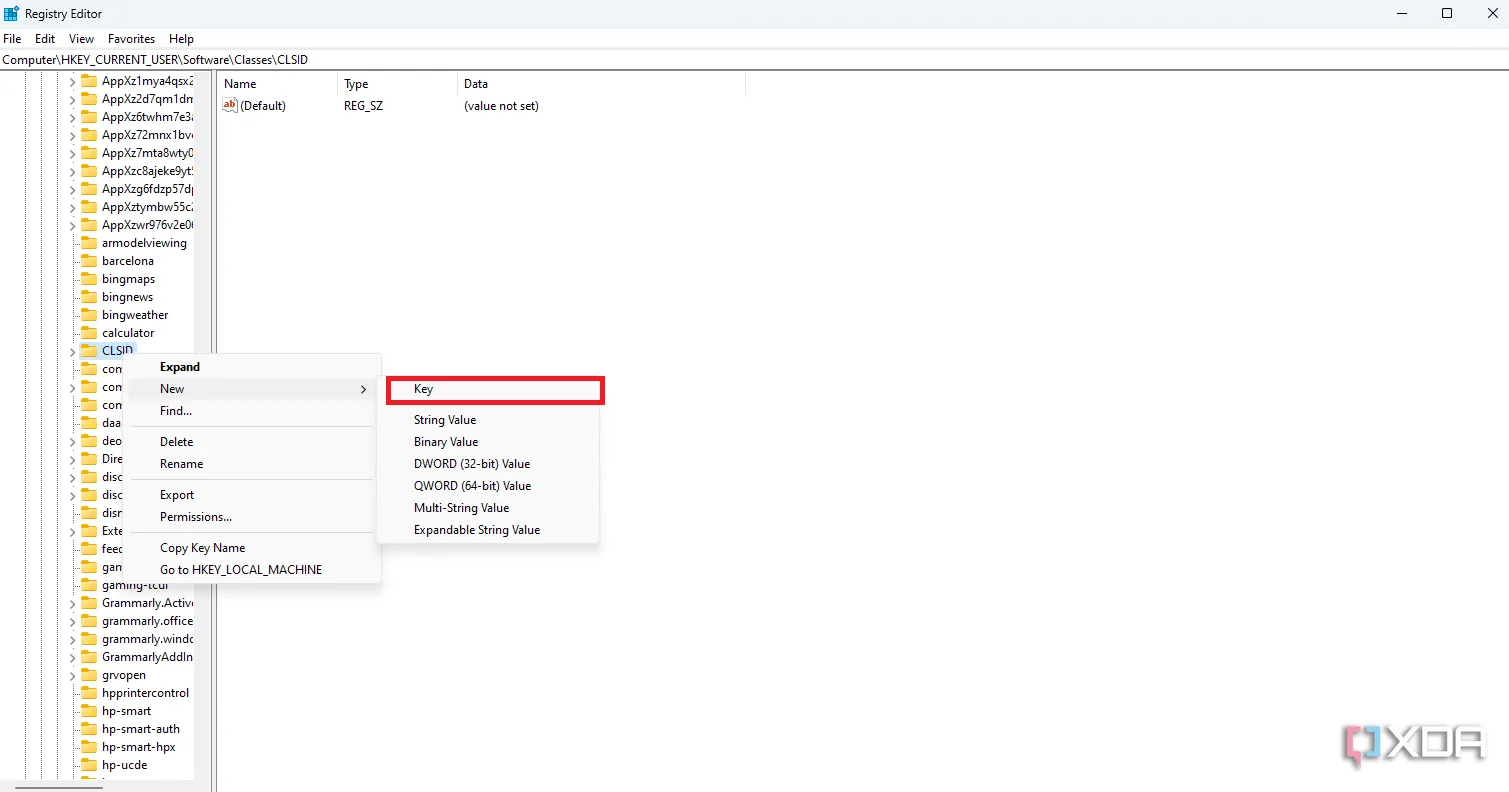
Task: Expand the AppXz2d7qm1dm key arrow
Action: (x=72, y=100)
